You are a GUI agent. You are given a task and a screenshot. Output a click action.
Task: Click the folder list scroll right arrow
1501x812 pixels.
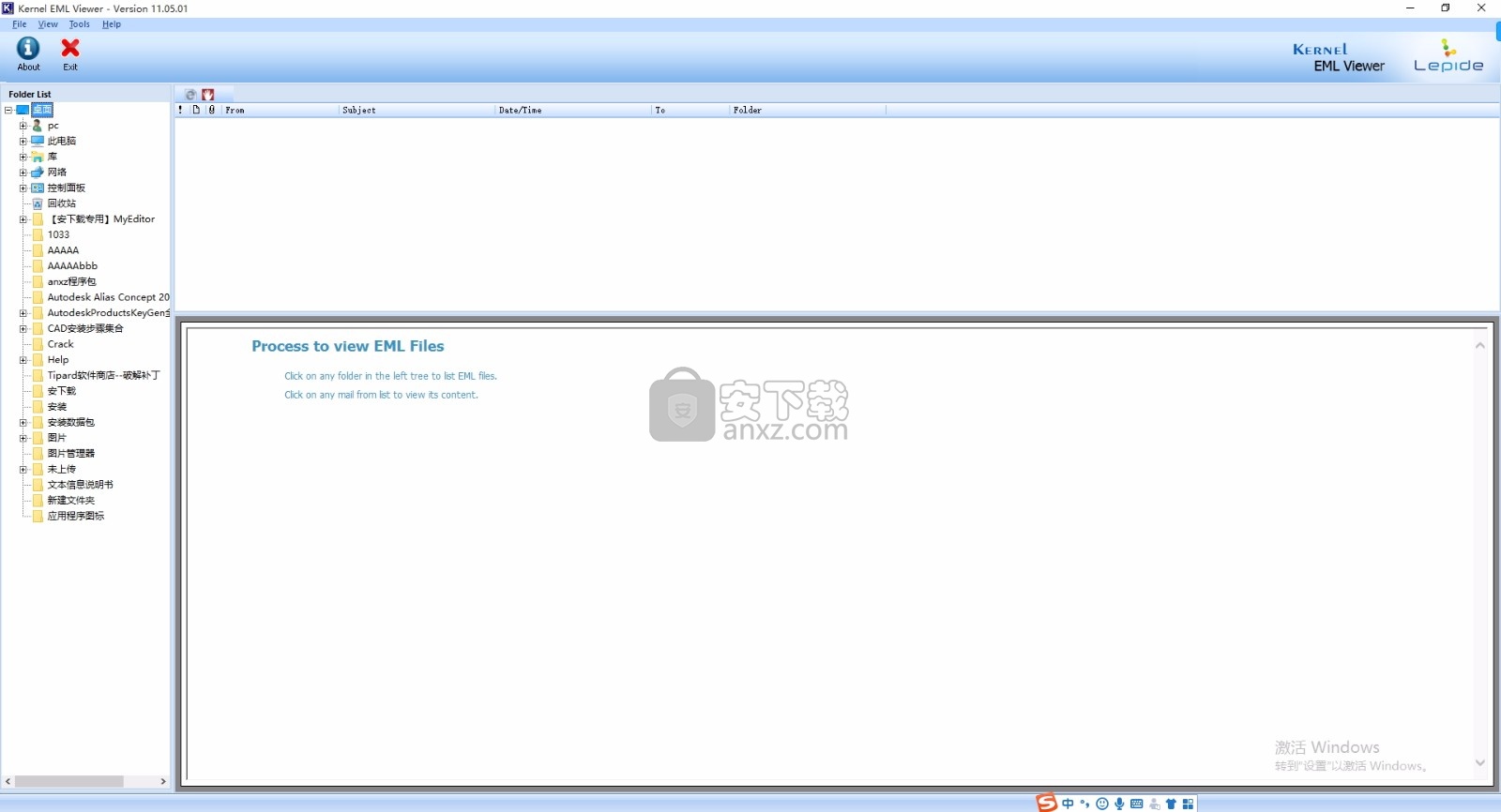[x=163, y=781]
